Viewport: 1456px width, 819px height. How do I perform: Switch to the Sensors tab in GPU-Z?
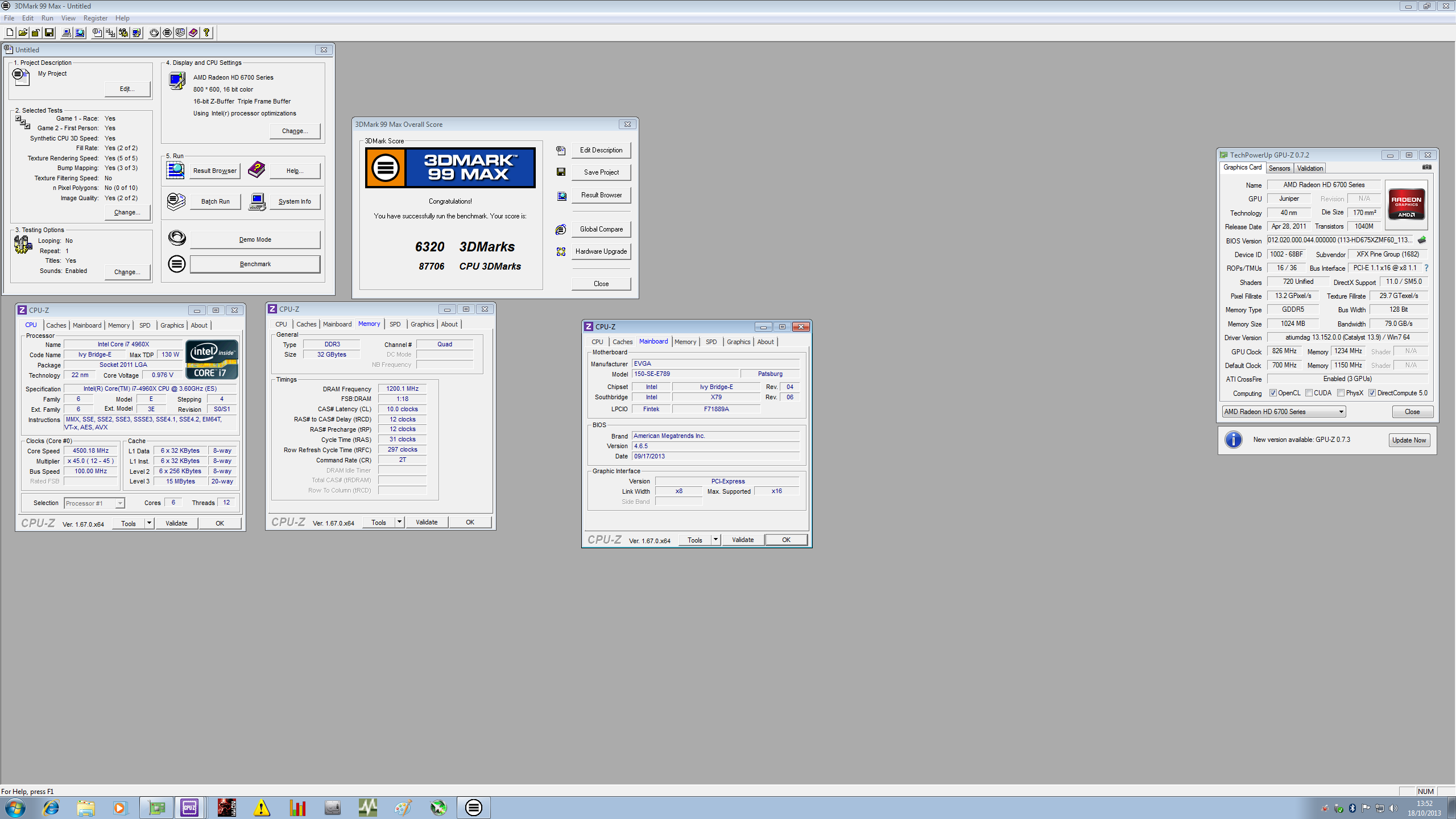[1279, 168]
